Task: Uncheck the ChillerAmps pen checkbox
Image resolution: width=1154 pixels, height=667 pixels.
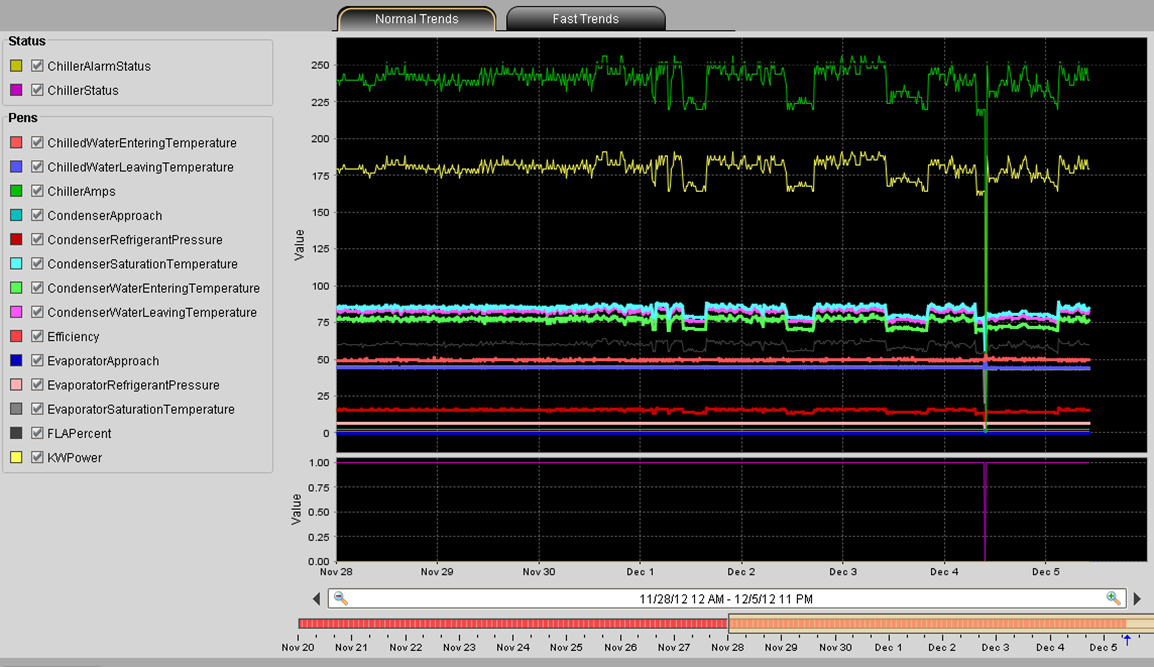Action: coord(37,192)
